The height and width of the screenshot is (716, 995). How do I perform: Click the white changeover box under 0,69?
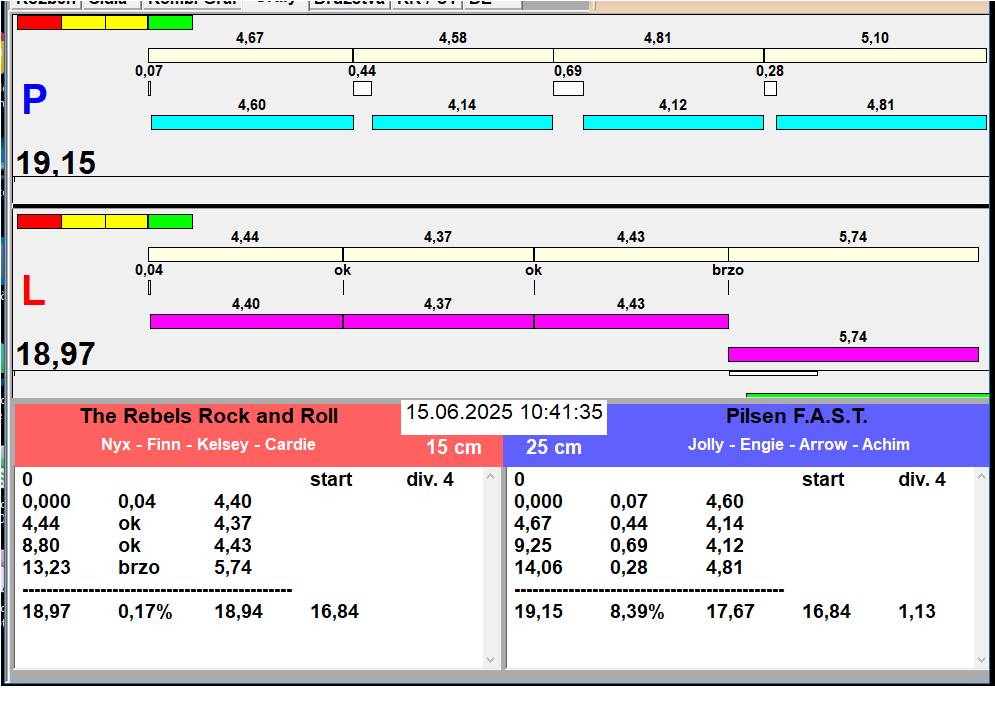click(568, 89)
